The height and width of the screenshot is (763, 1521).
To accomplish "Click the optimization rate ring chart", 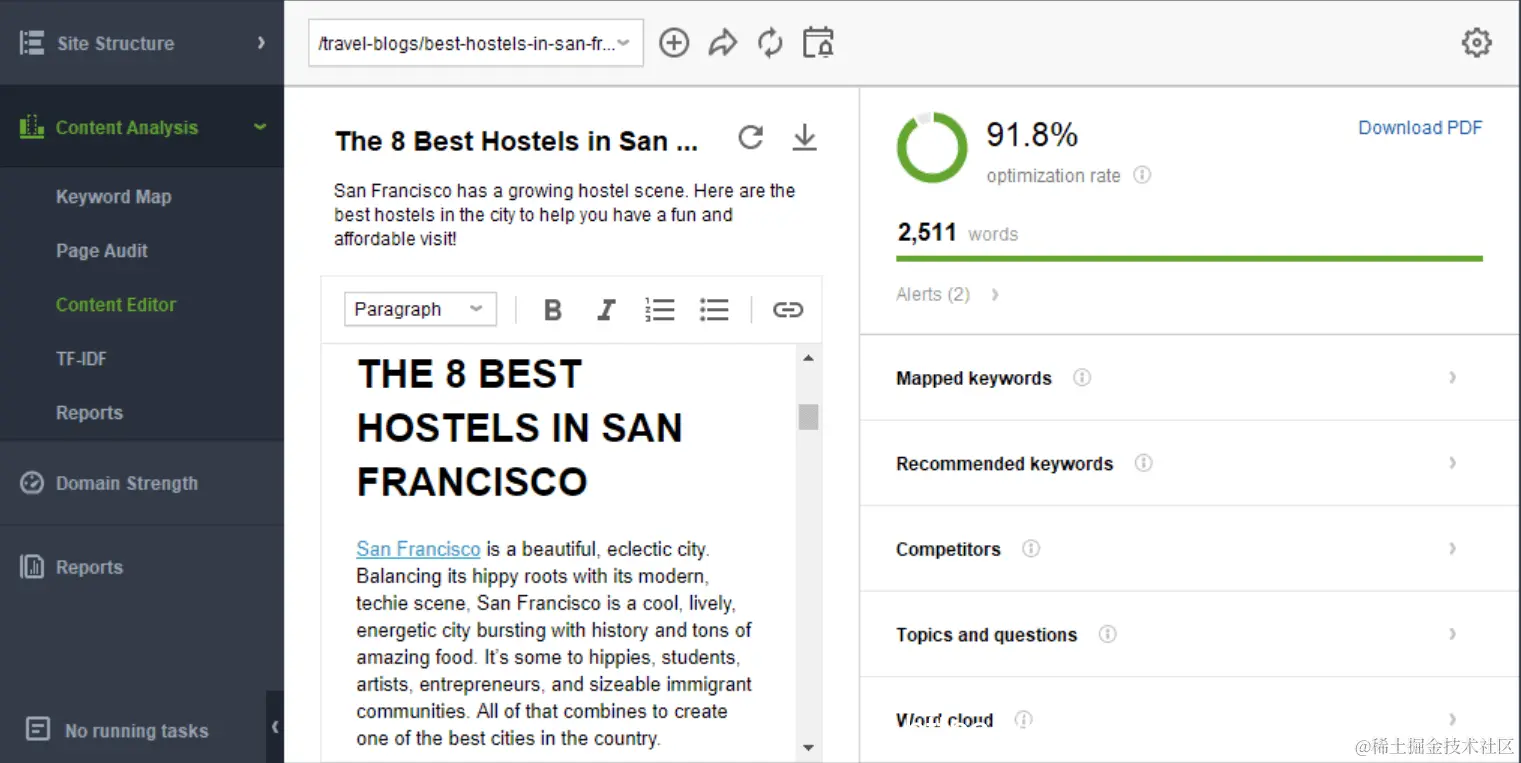I will 932,148.
